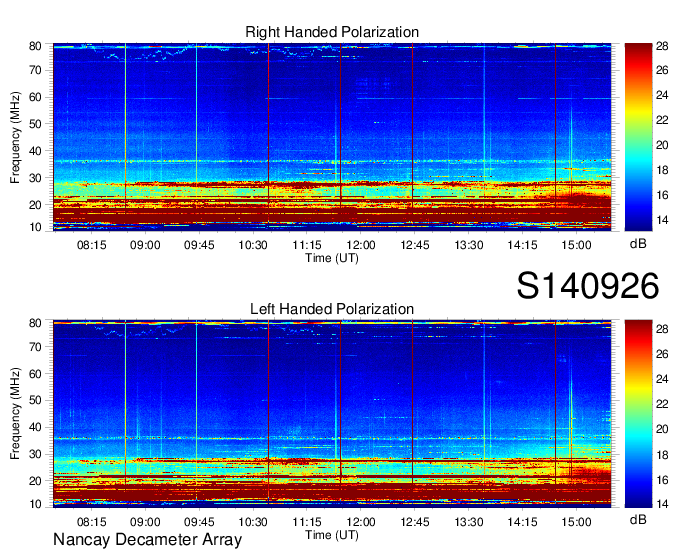Click the 40 MHz tick of Right Handed plot
Viewport: 680px width, 552px height.
point(35,151)
